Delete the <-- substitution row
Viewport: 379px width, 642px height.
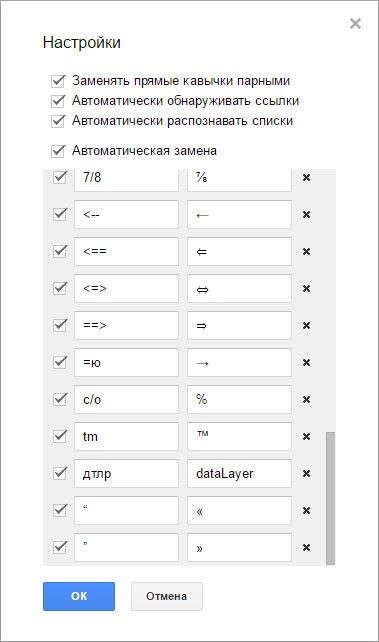point(306,215)
